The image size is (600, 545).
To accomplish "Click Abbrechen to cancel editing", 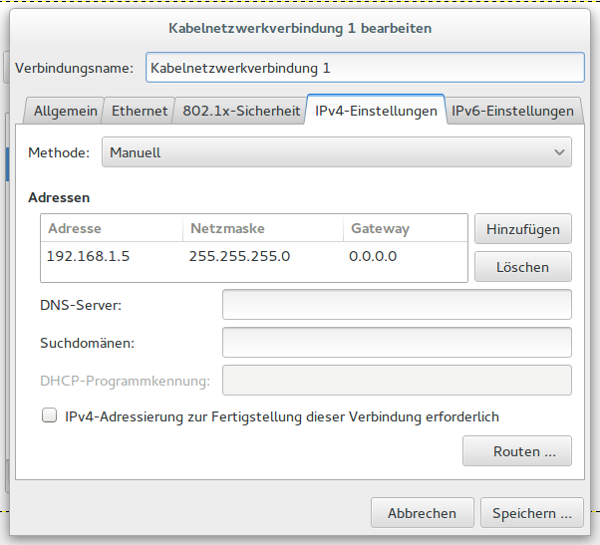I will 422,513.
